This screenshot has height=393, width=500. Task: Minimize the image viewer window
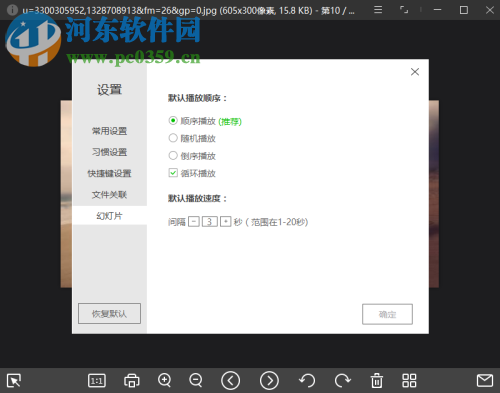tap(437, 10)
